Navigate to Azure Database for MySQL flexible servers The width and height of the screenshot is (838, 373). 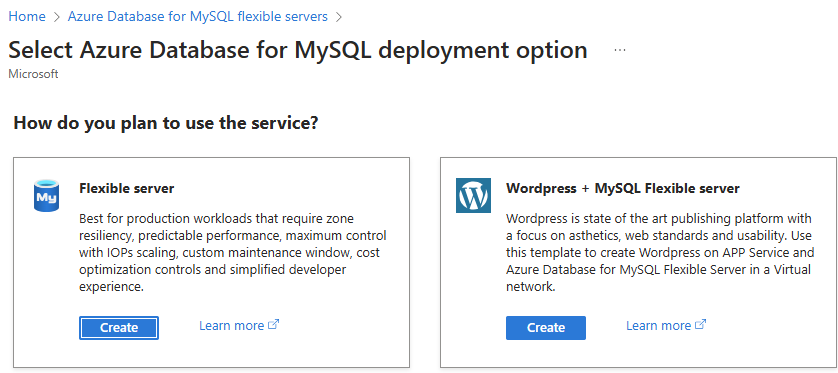[198, 17]
